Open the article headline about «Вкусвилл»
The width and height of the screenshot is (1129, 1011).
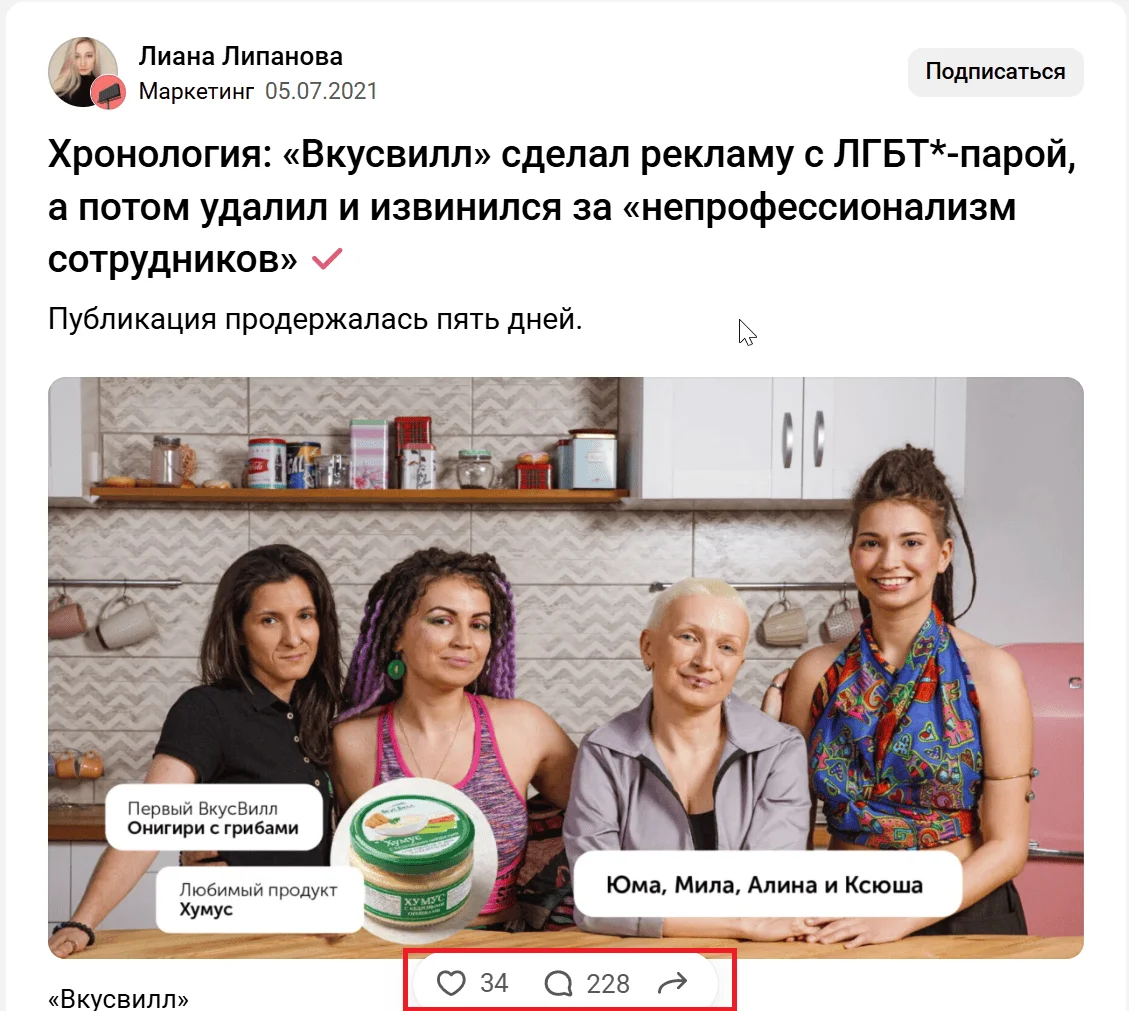(562, 207)
